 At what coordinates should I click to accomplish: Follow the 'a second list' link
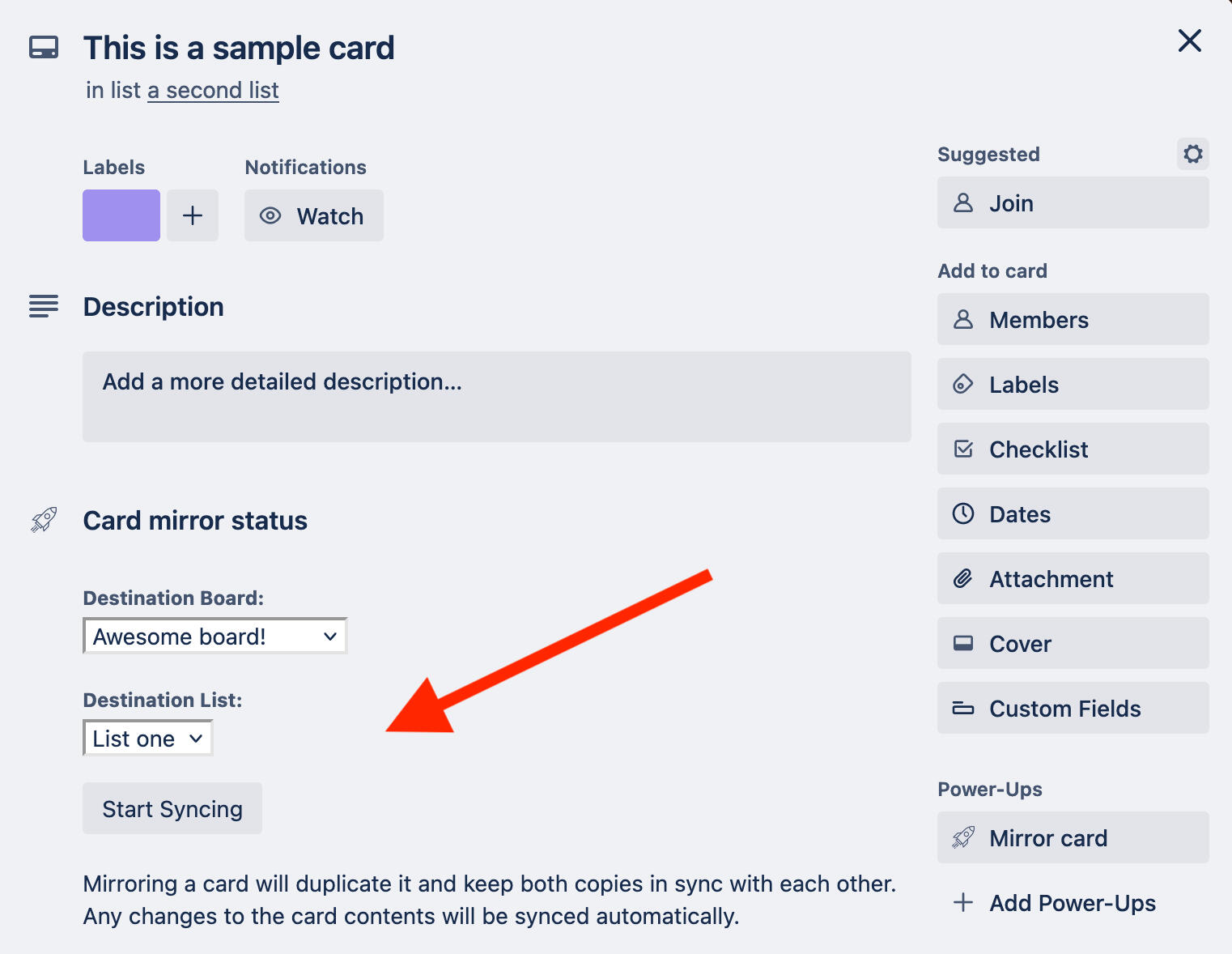(x=213, y=90)
